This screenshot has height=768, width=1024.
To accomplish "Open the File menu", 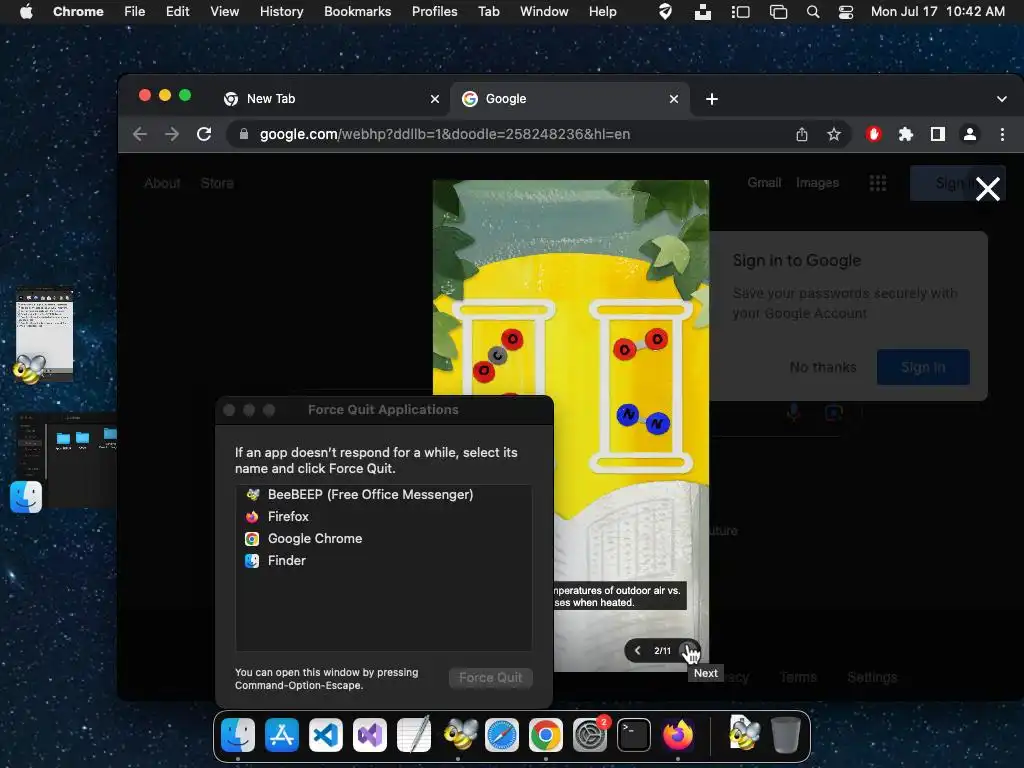I will click(135, 11).
